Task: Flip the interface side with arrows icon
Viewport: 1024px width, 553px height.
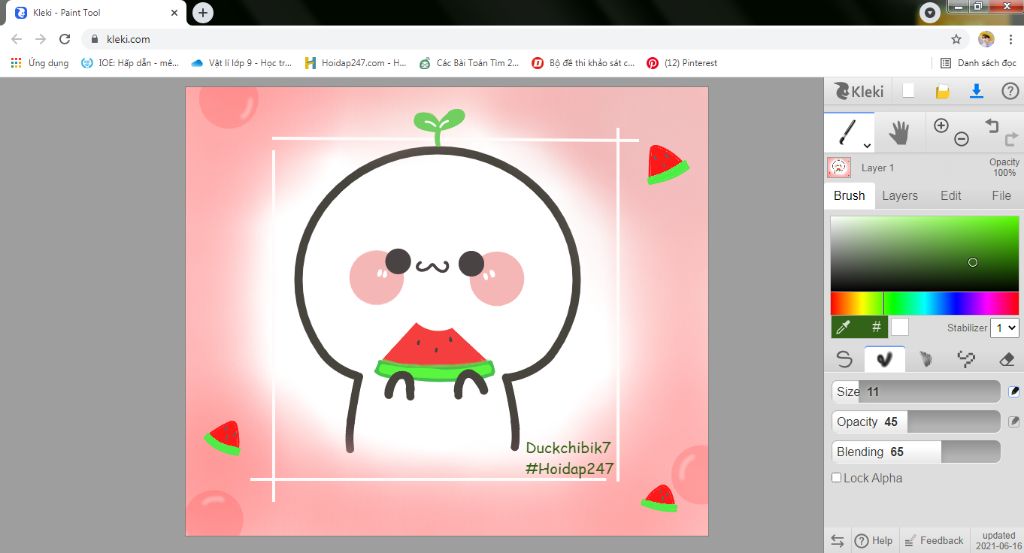Action: 837,541
